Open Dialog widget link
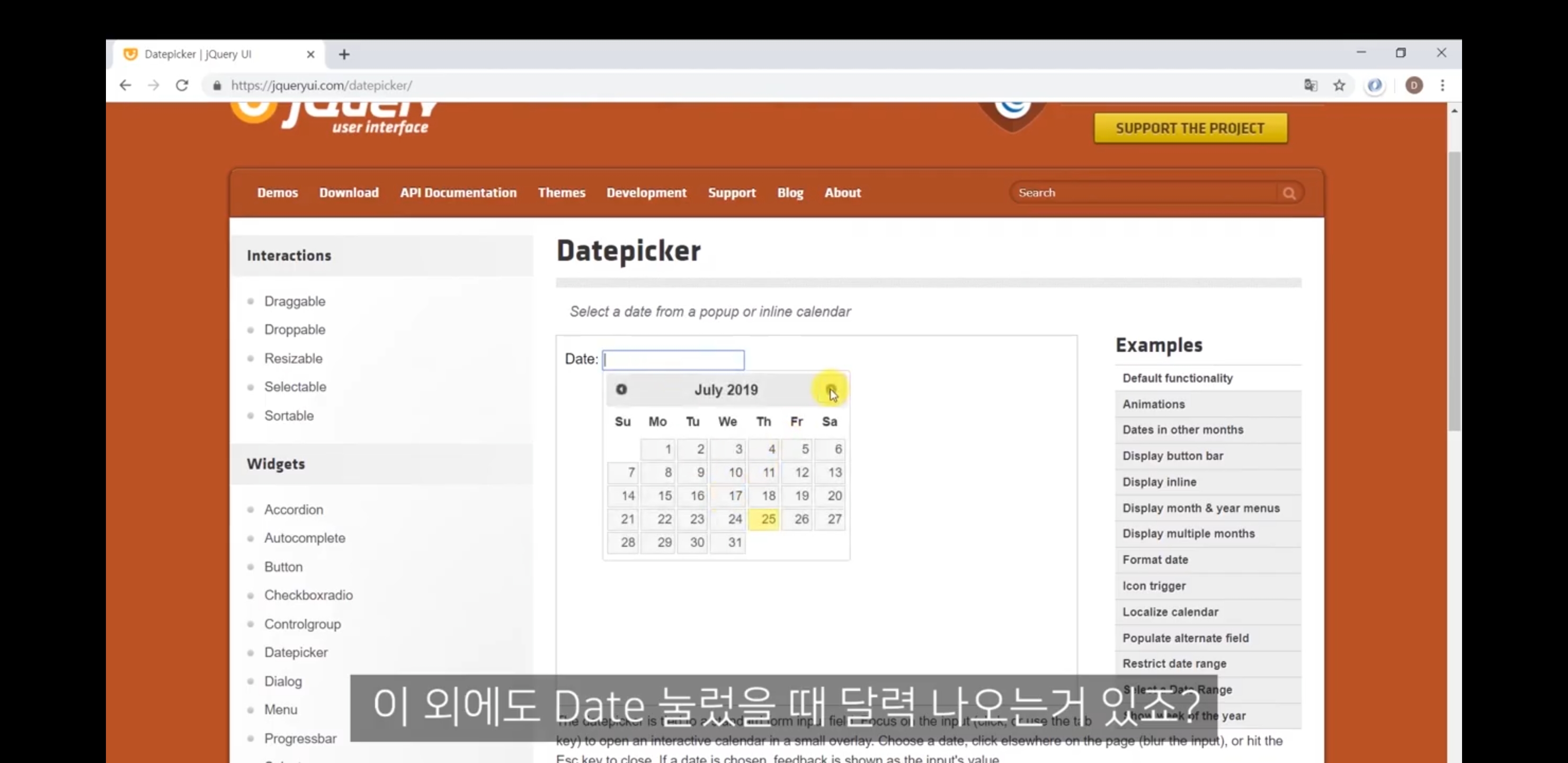The image size is (1568, 763). [x=283, y=681]
